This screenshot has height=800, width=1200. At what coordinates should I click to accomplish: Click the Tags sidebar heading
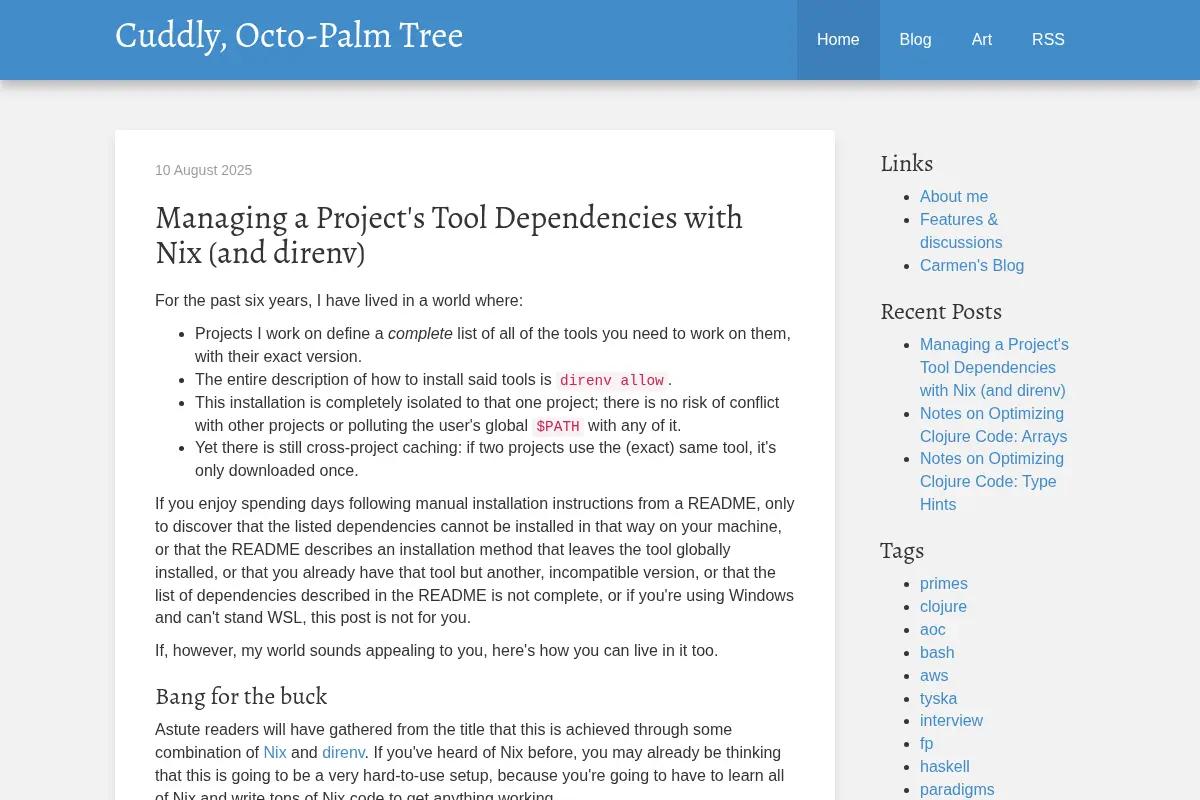pyautogui.click(x=902, y=551)
